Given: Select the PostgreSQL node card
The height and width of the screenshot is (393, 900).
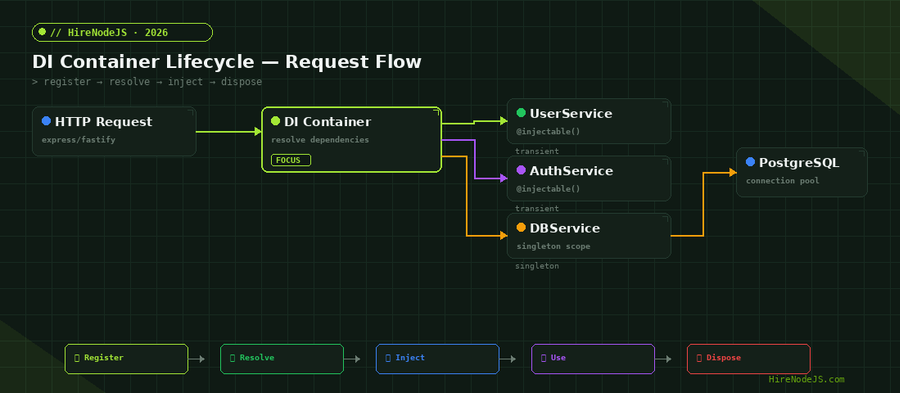Looking at the screenshot, I should click(x=802, y=172).
